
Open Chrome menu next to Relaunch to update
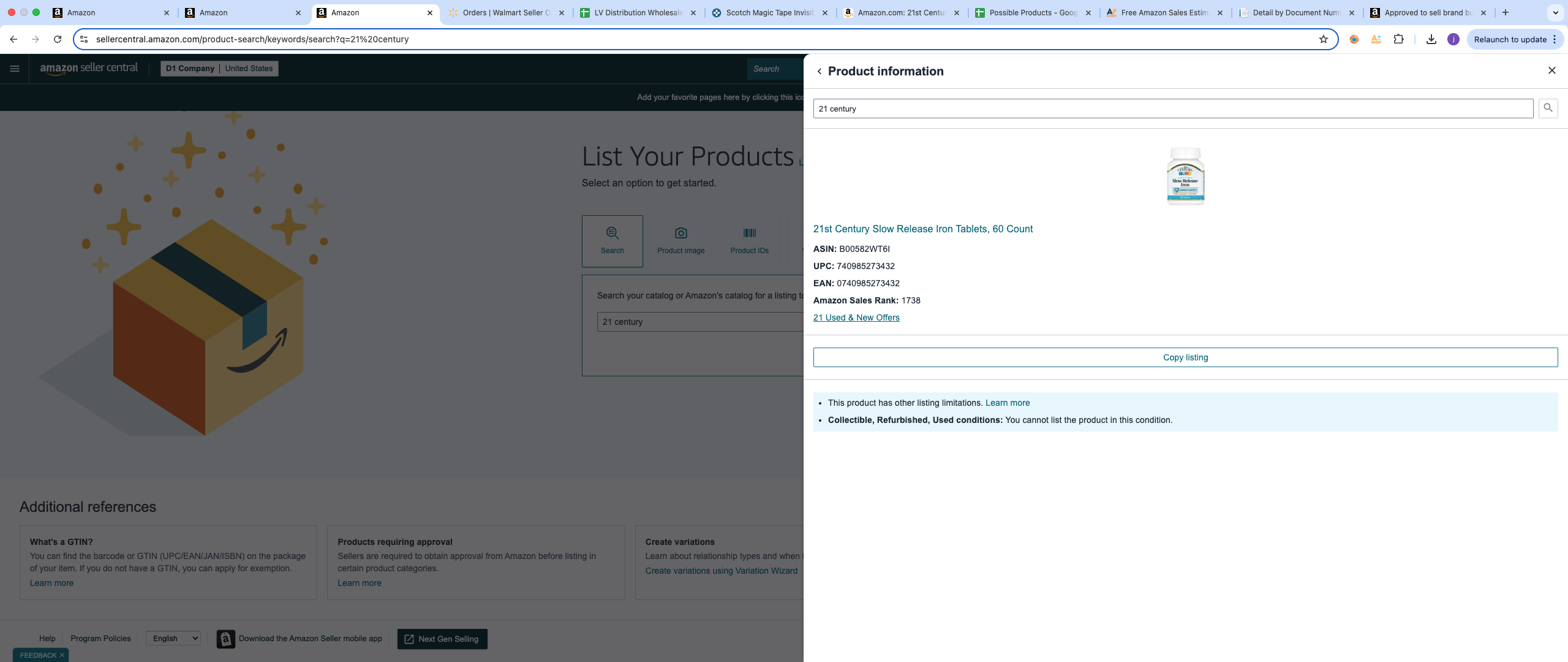coord(1555,39)
